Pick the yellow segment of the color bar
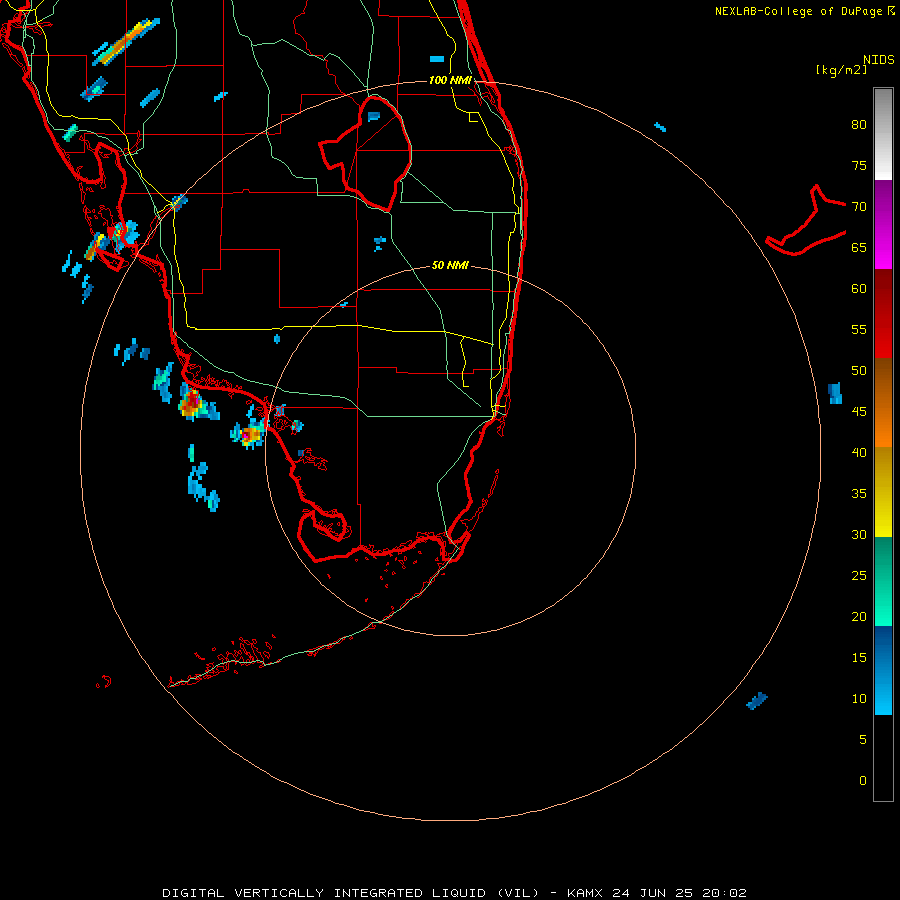900x900 pixels. point(883,492)
